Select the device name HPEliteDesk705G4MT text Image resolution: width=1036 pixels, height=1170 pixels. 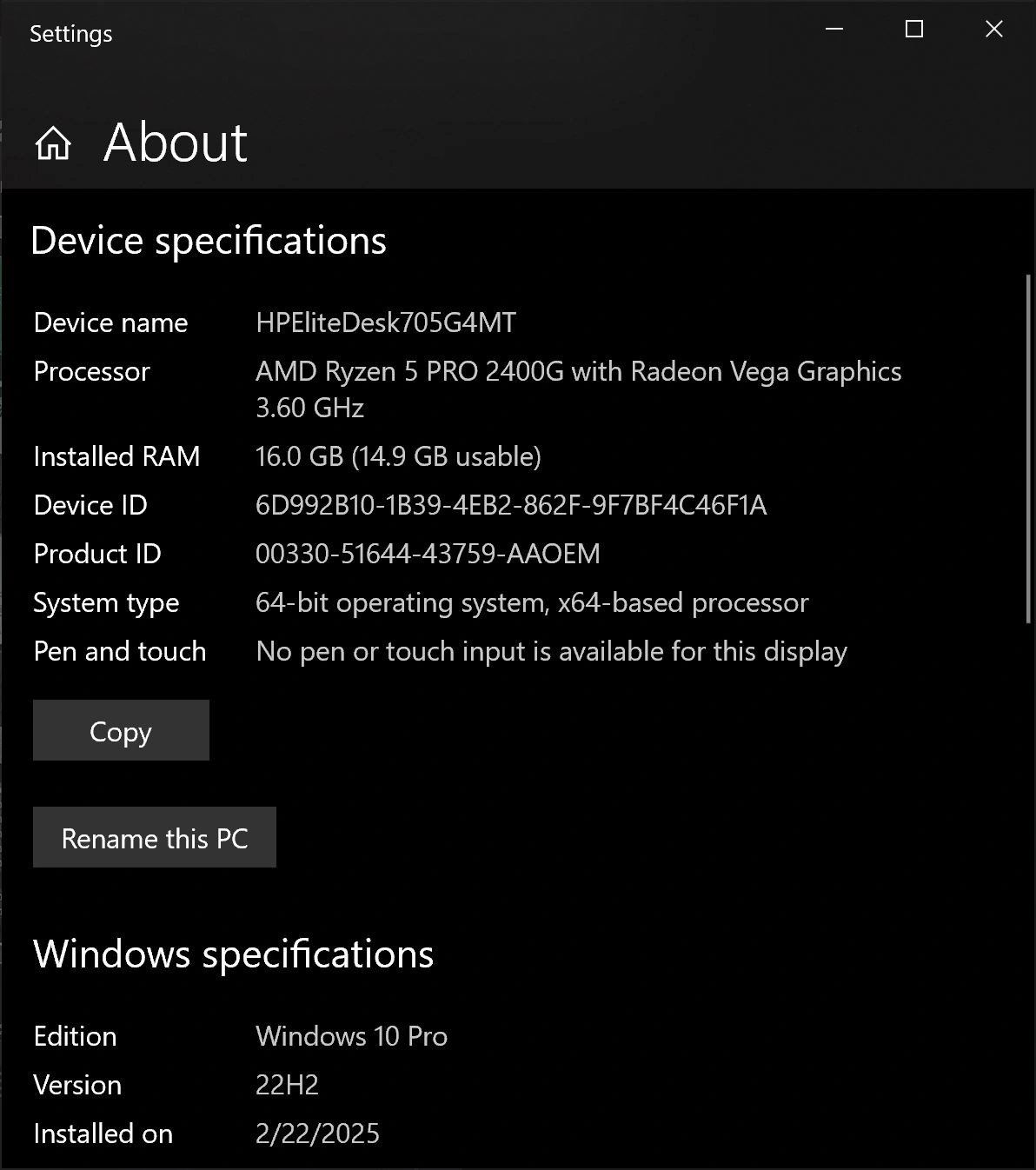[386, 322]
